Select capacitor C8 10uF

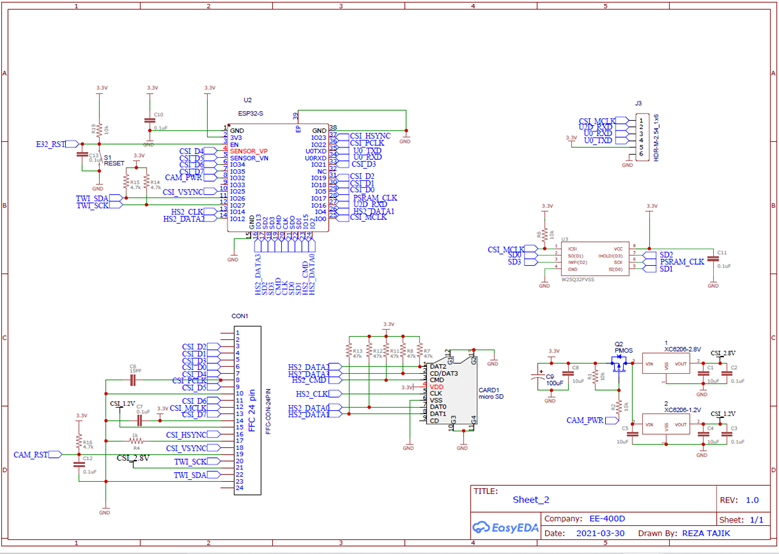click(566, 375)
